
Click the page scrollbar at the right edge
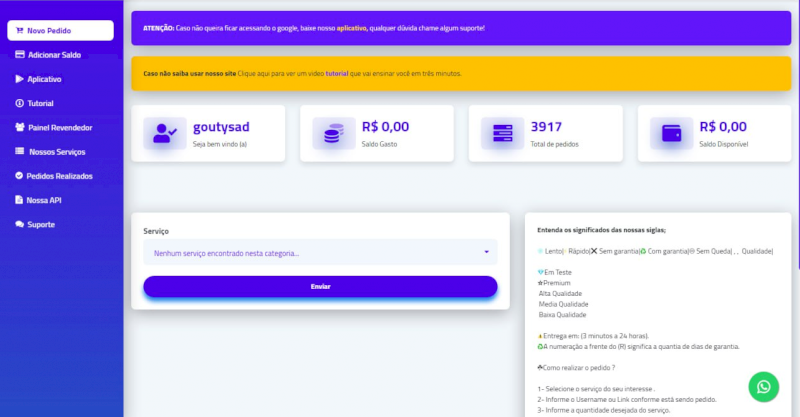coord(798,135)
